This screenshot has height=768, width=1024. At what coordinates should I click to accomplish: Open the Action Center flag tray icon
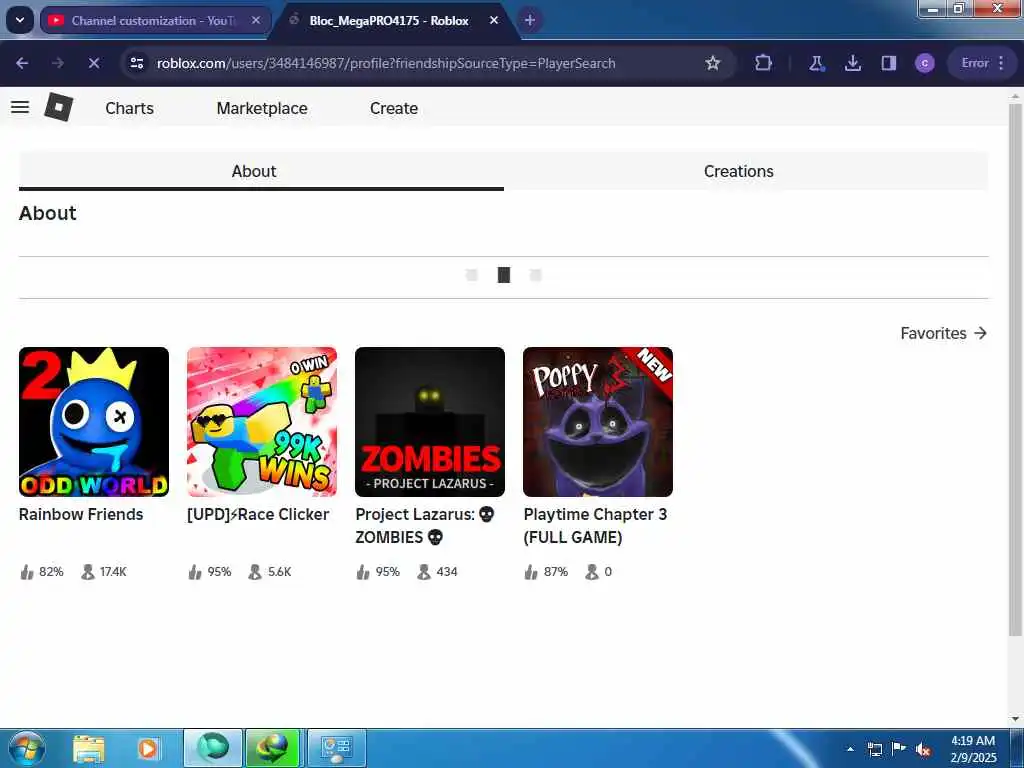[x=899, y=749]
